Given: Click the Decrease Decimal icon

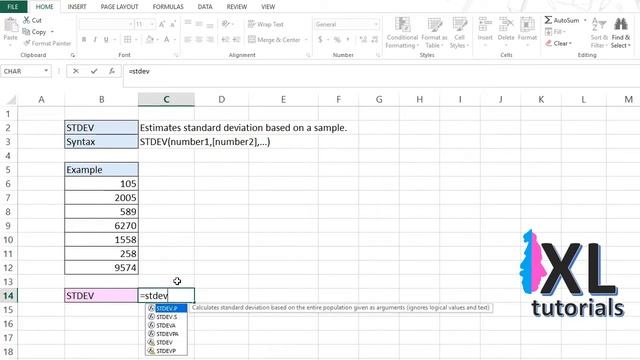Looking at the screenshot, I should pyautogui.click(x=374, y=40).
